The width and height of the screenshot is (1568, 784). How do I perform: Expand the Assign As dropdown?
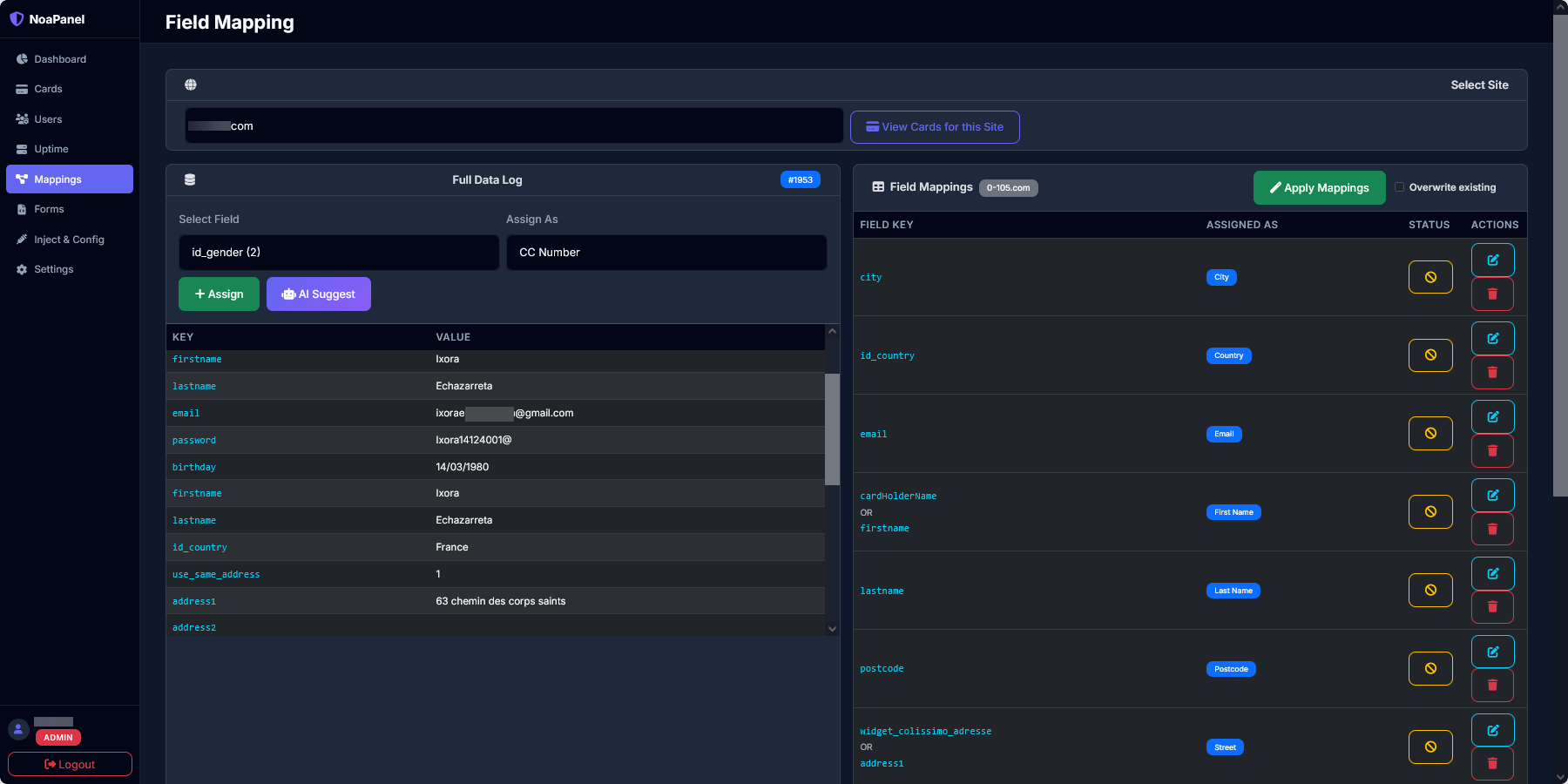point(666,253)
